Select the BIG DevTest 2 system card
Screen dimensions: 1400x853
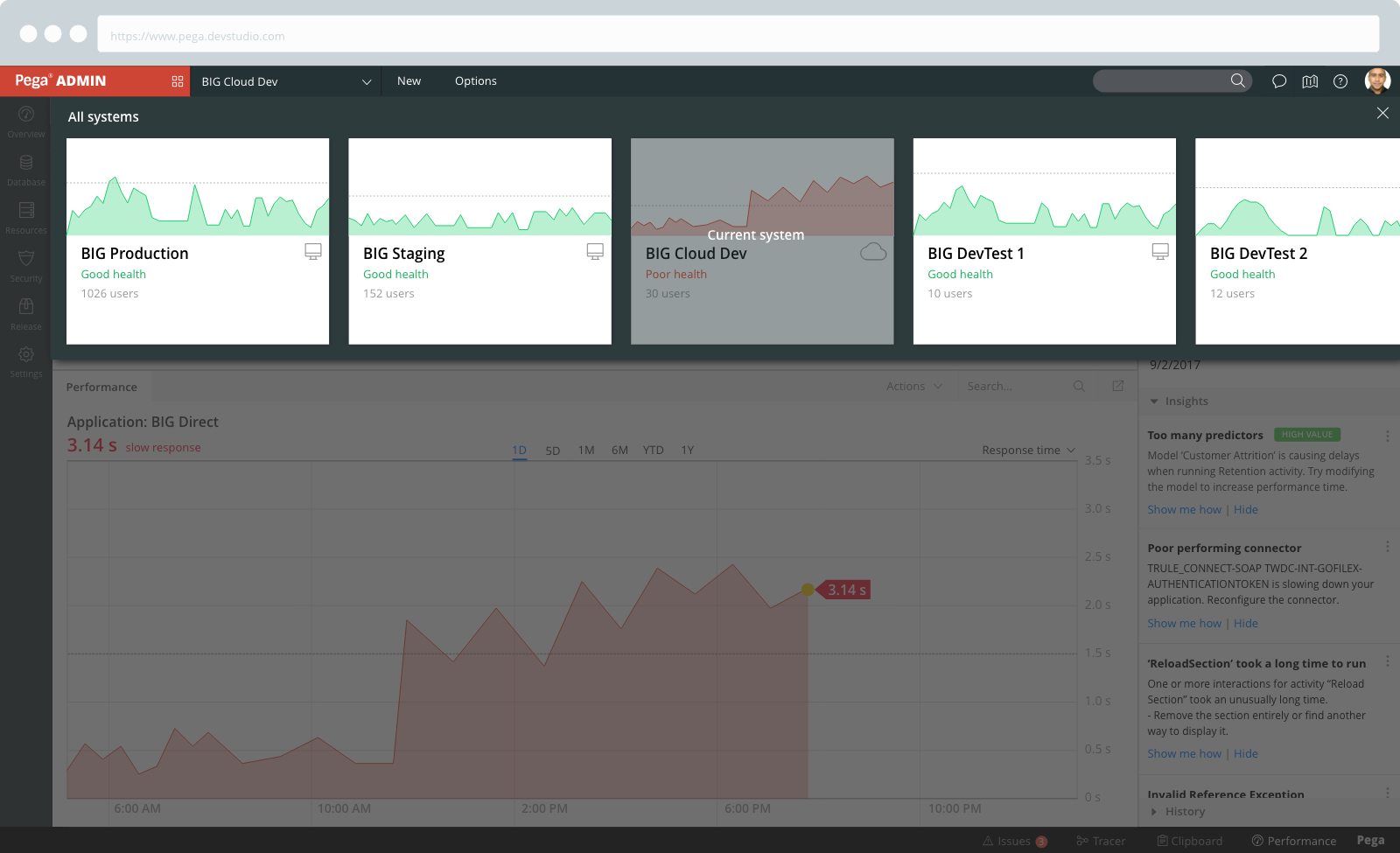point(1298,241)
